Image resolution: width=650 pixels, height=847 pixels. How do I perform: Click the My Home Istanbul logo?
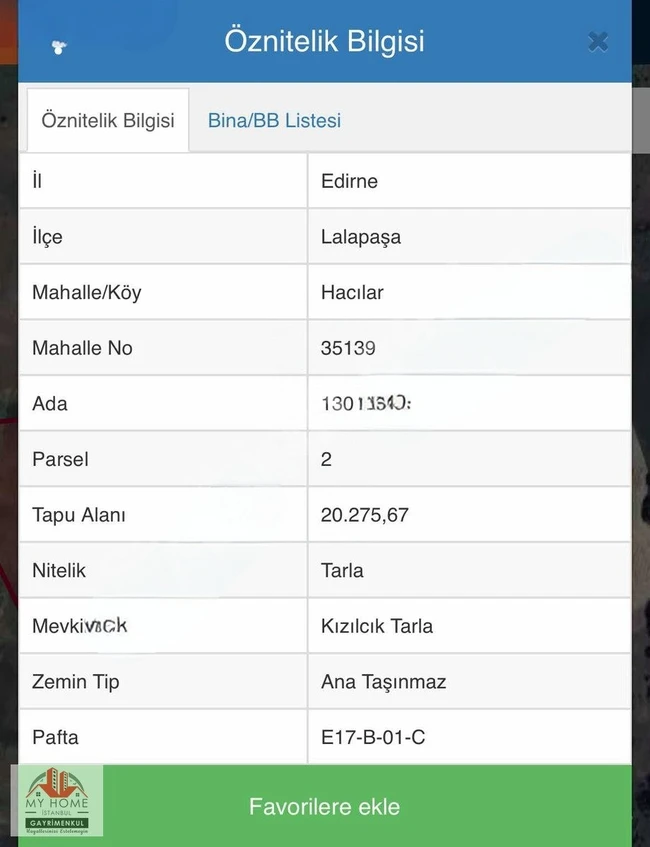57,801
